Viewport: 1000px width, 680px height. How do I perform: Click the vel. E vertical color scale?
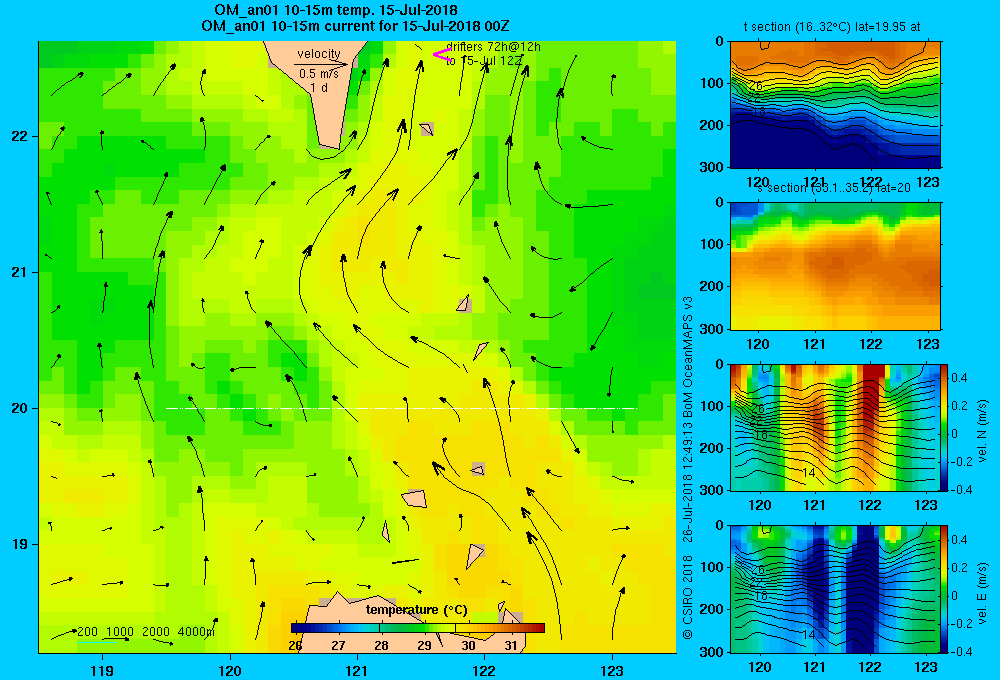(945, 589)
